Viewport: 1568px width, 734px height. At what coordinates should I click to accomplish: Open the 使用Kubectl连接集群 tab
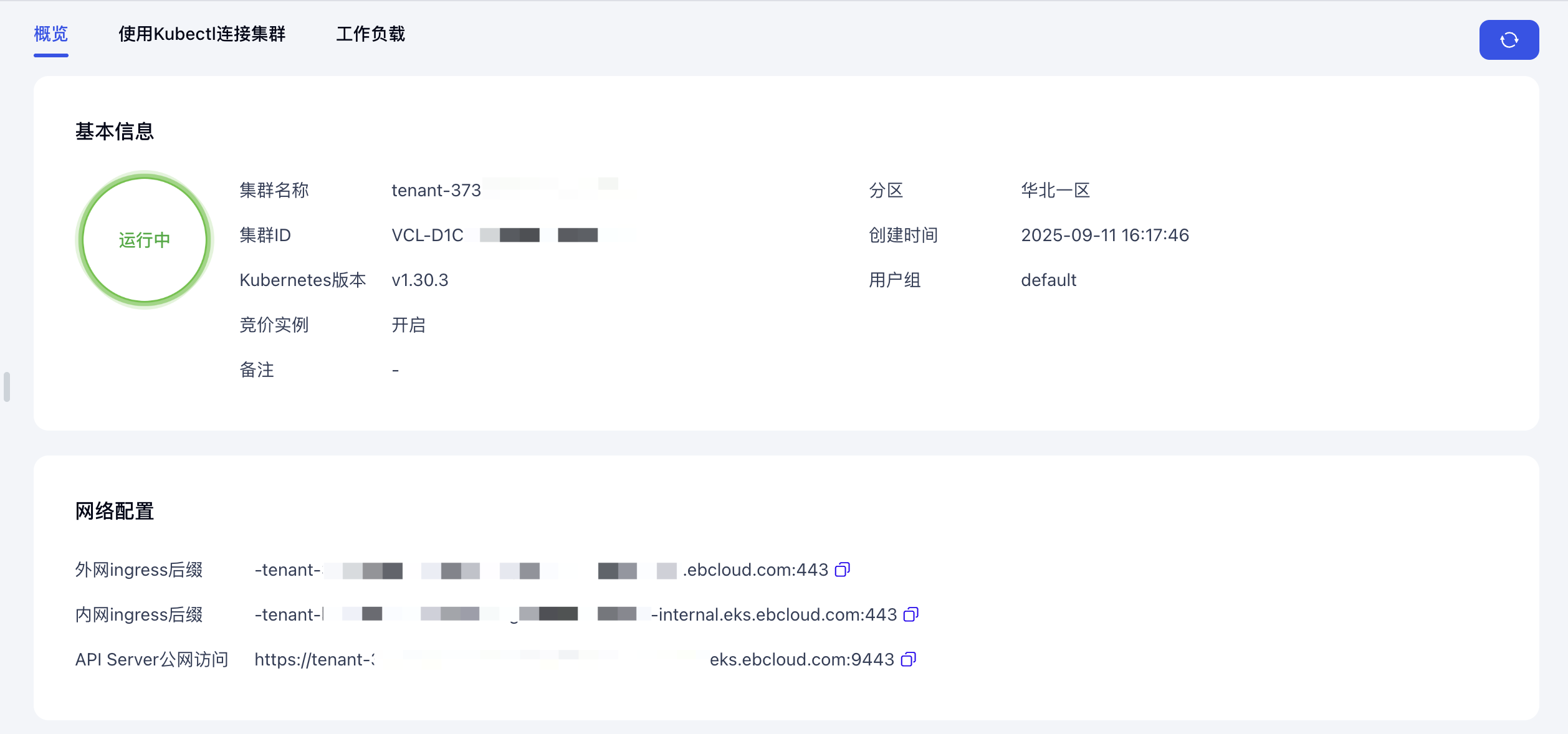(x=202, y=34)
